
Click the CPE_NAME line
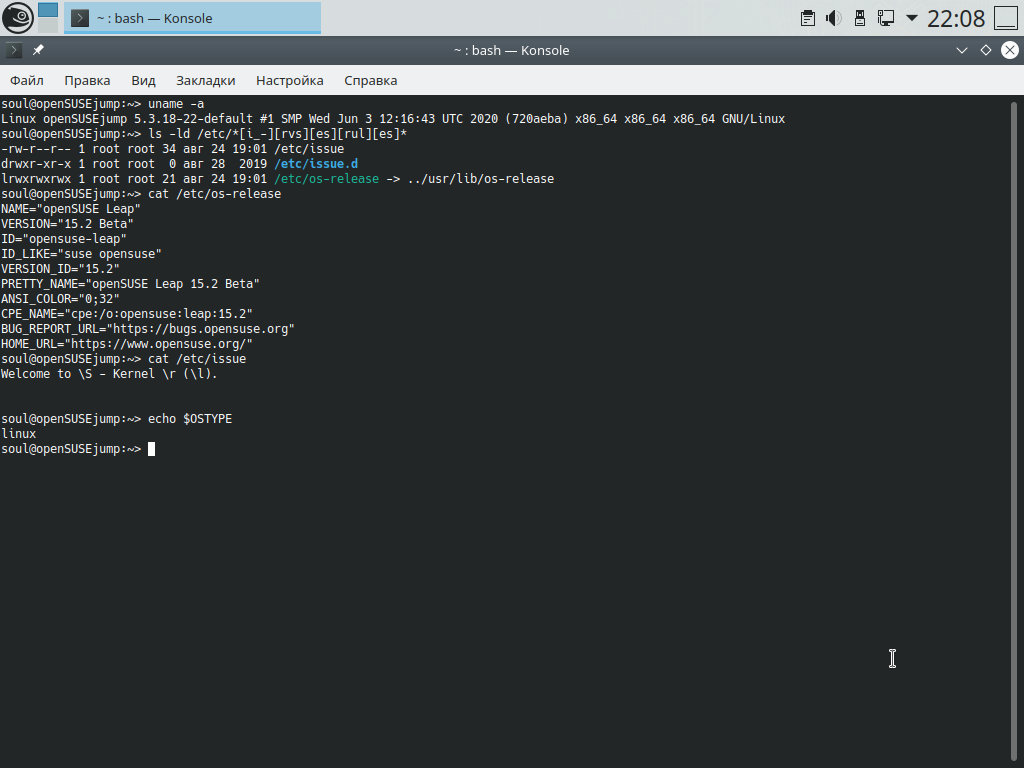click(127, 314)
